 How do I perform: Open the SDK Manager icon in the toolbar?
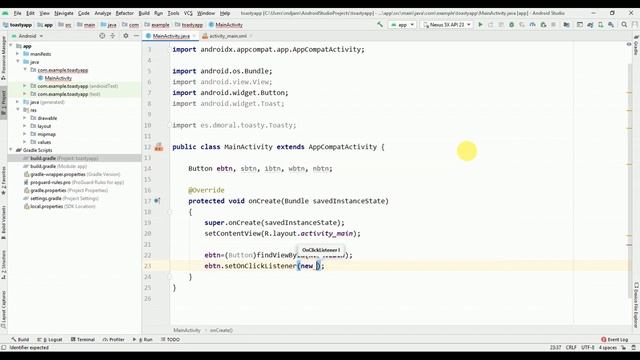pos(611,25)
